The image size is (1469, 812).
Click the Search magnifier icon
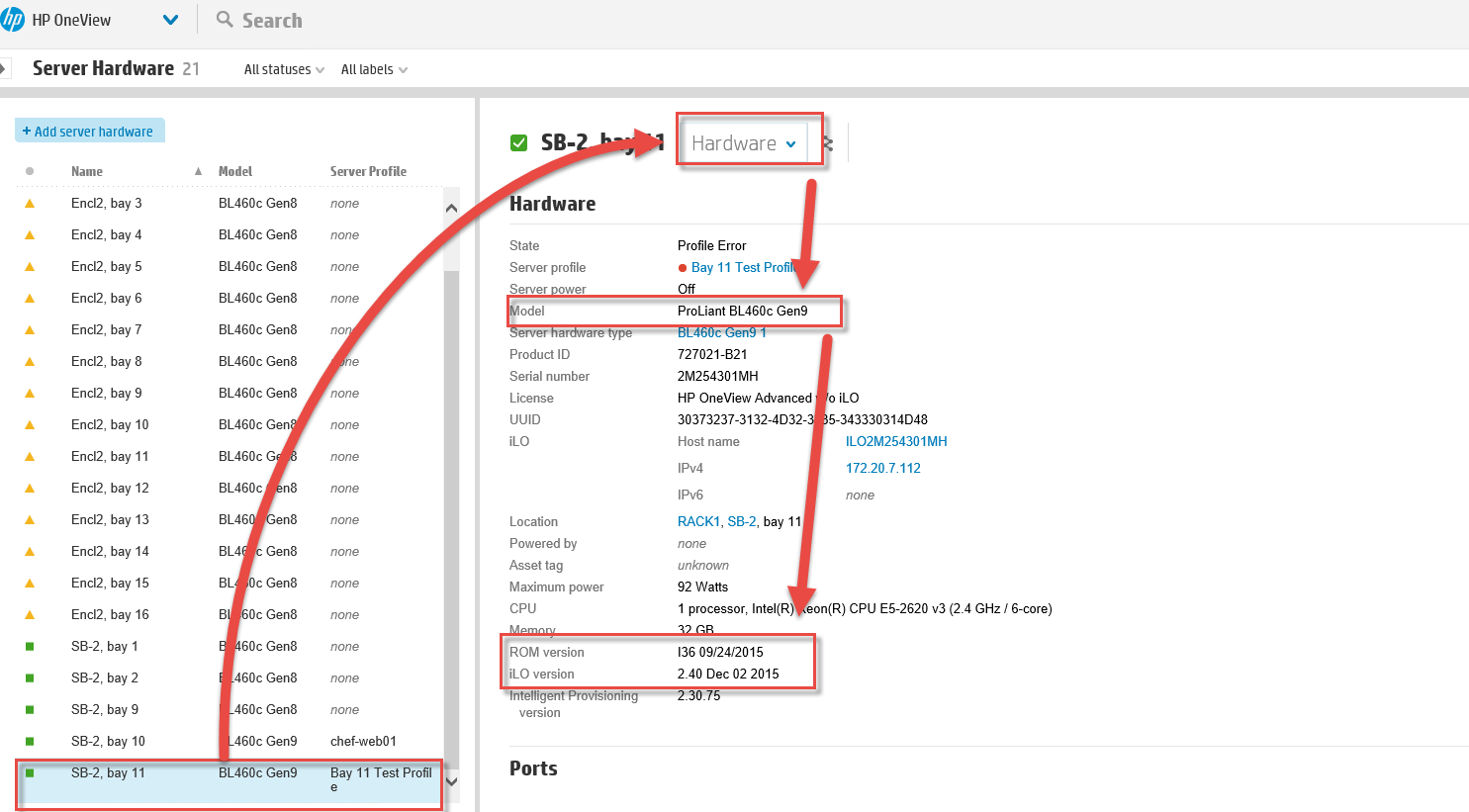pos(225,19)
